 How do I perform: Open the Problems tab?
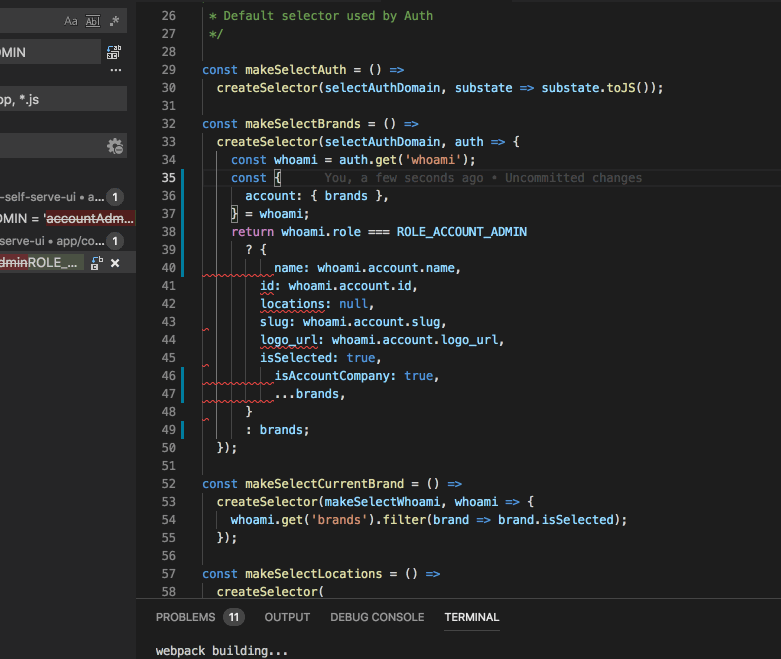pyautogui.click(x=186, y=617)
